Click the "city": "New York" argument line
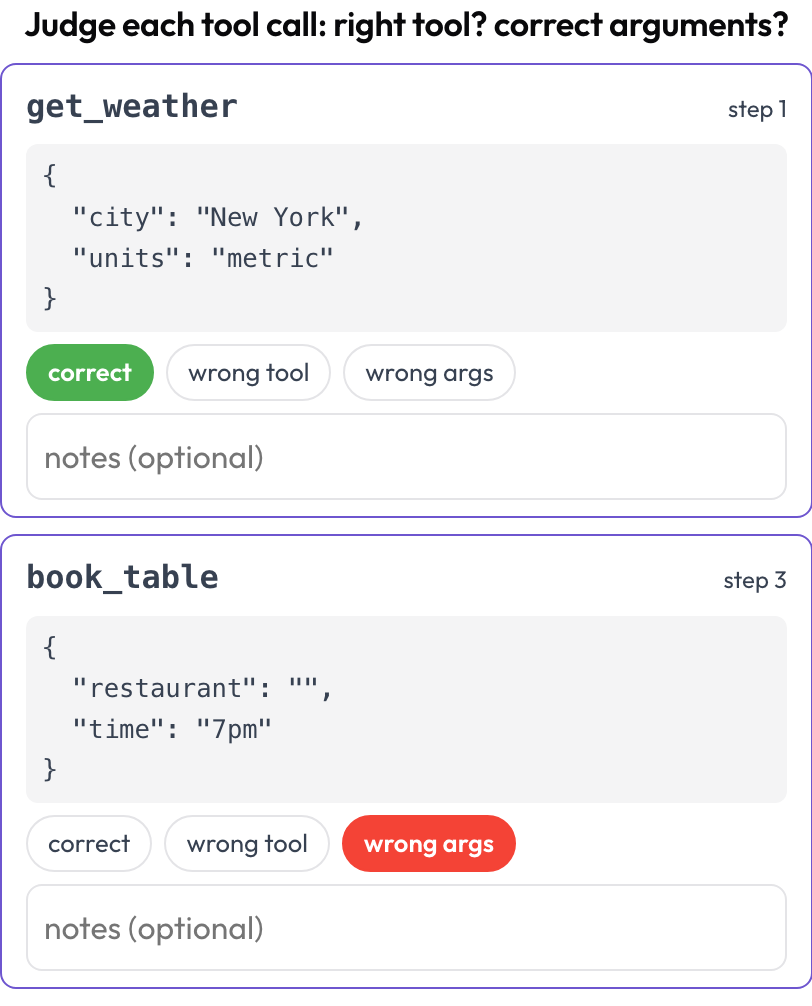The height and width of the screenshot is (1006, 812). point(218,217)
